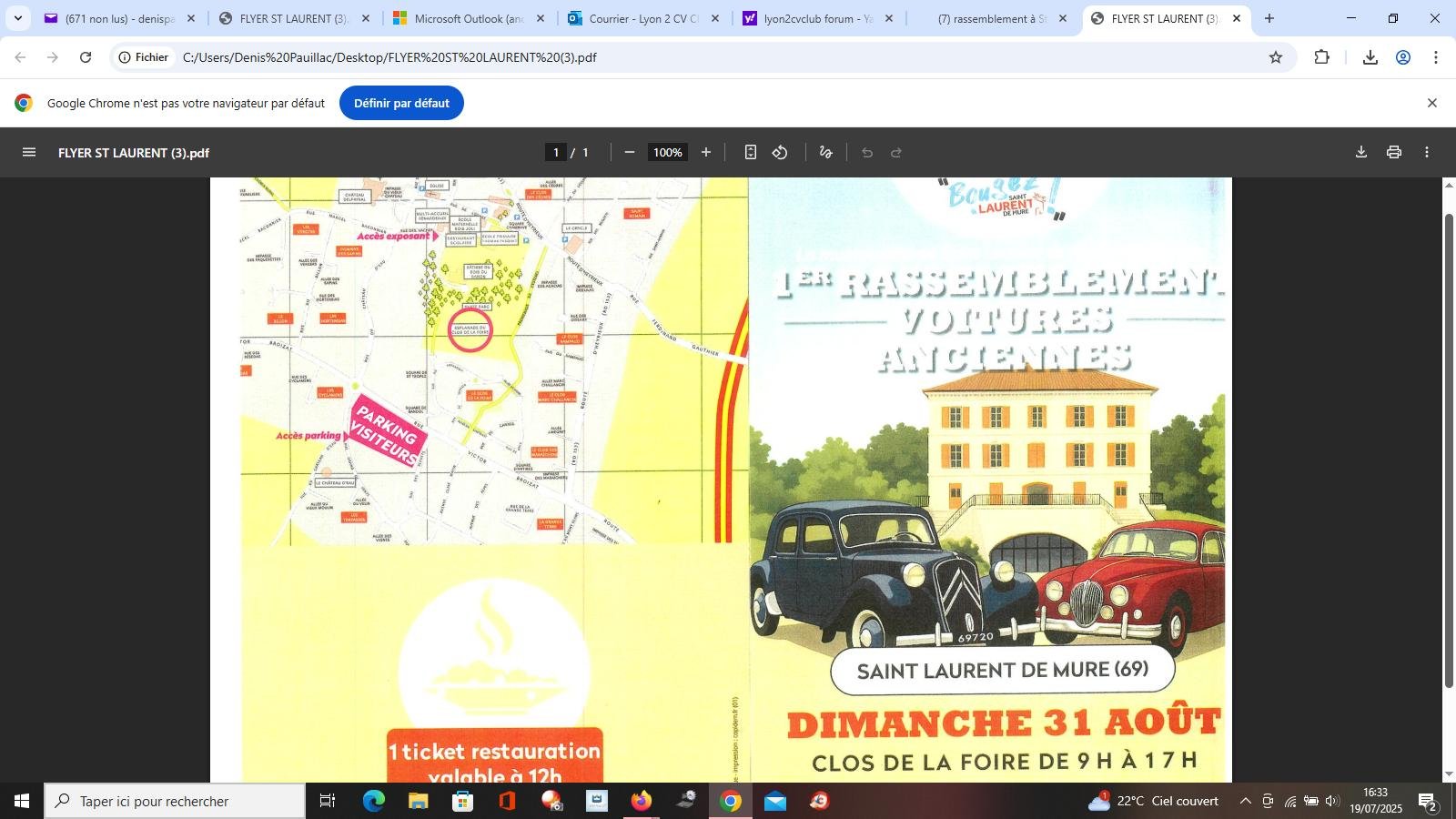Open PDF viewer more actions menu
1456x819 pixels.
pyautogui.click(x=1426, y=153)
